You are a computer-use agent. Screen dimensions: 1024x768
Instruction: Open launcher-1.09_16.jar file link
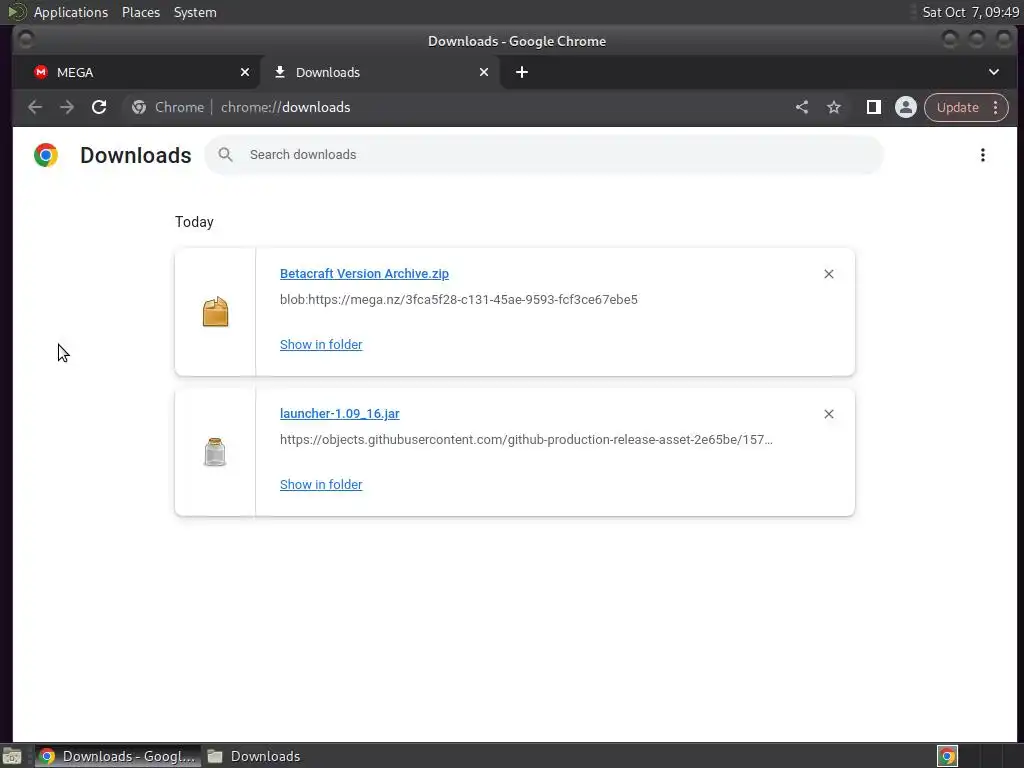[x=340, y=413]
